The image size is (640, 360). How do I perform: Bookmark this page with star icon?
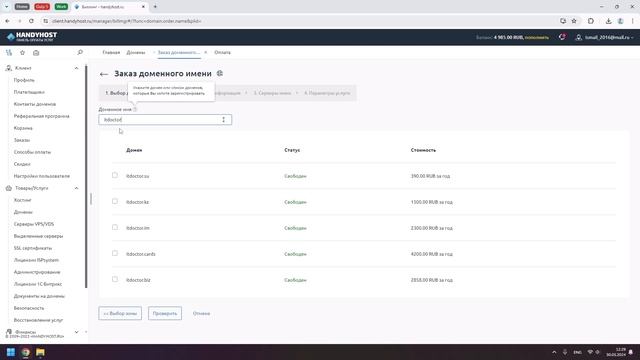click(574, 21)
